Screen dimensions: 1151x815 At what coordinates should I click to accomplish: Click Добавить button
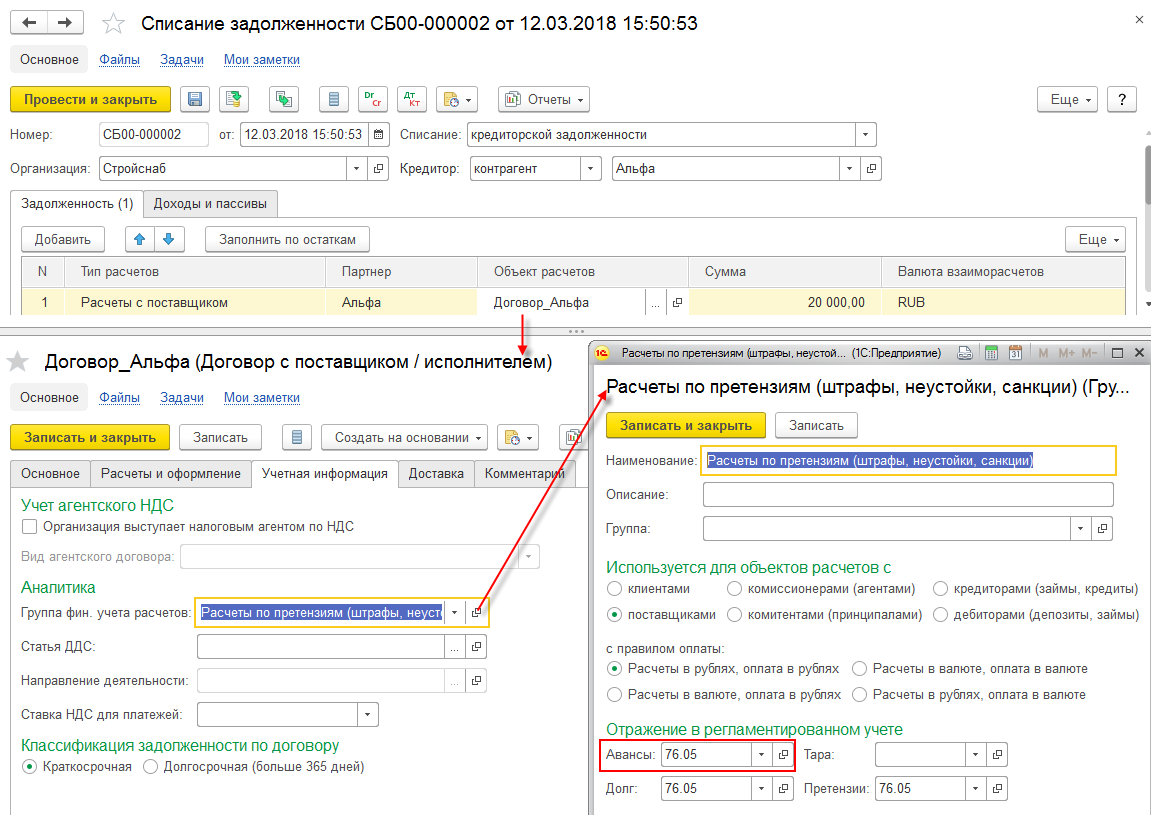coord(62,239)
